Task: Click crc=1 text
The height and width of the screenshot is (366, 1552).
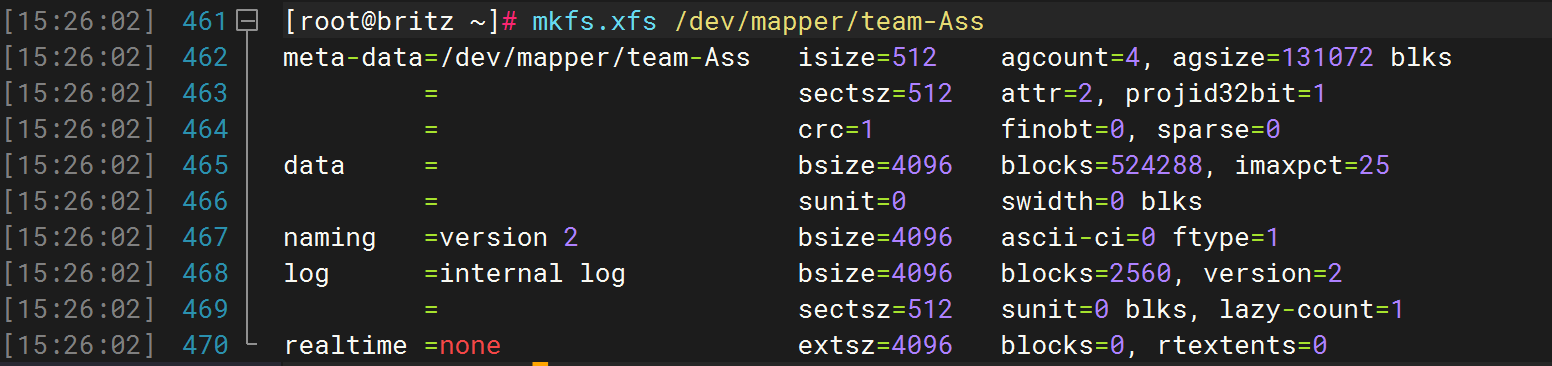Action: click(x=836, y=129)
